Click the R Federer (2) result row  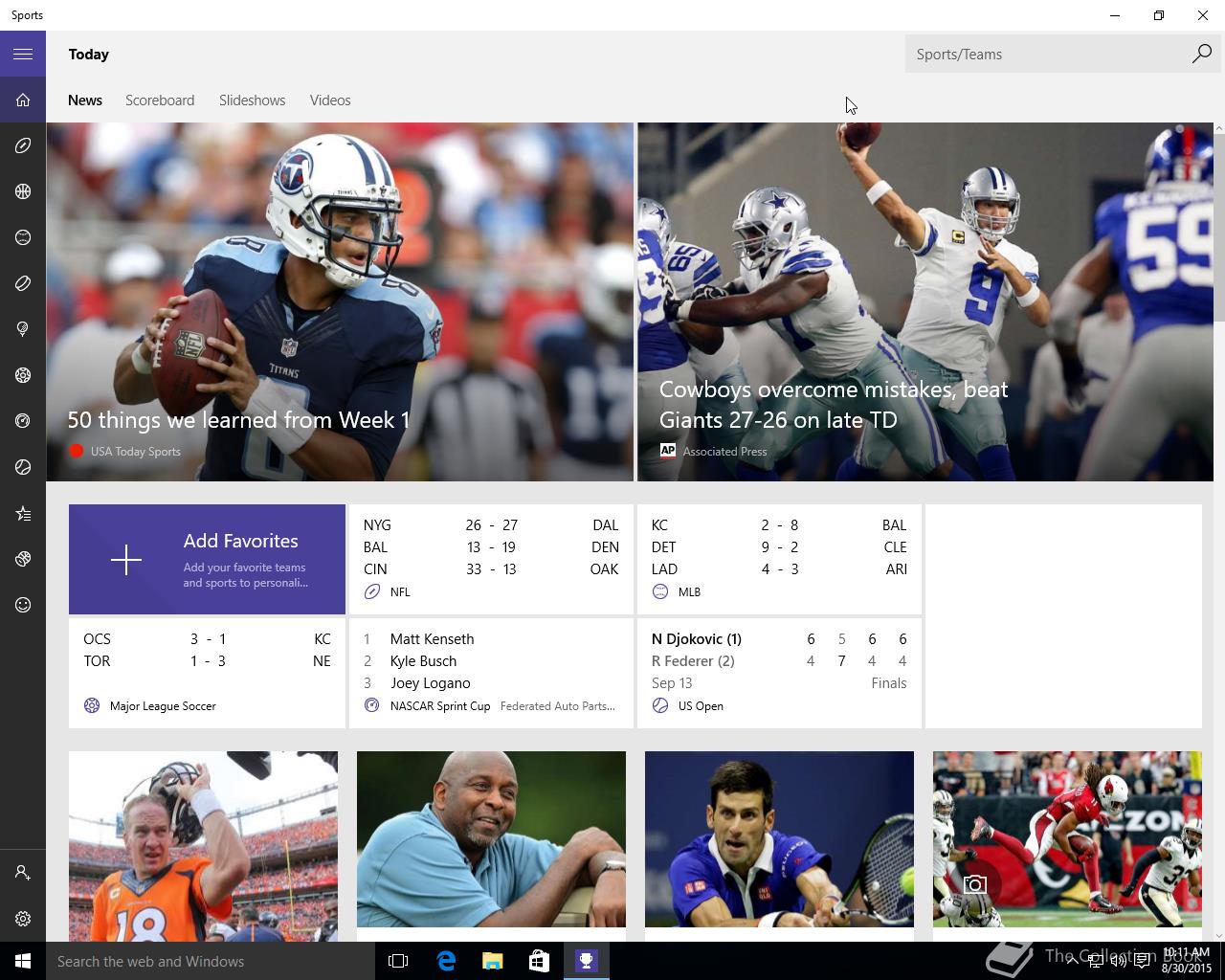779,660
